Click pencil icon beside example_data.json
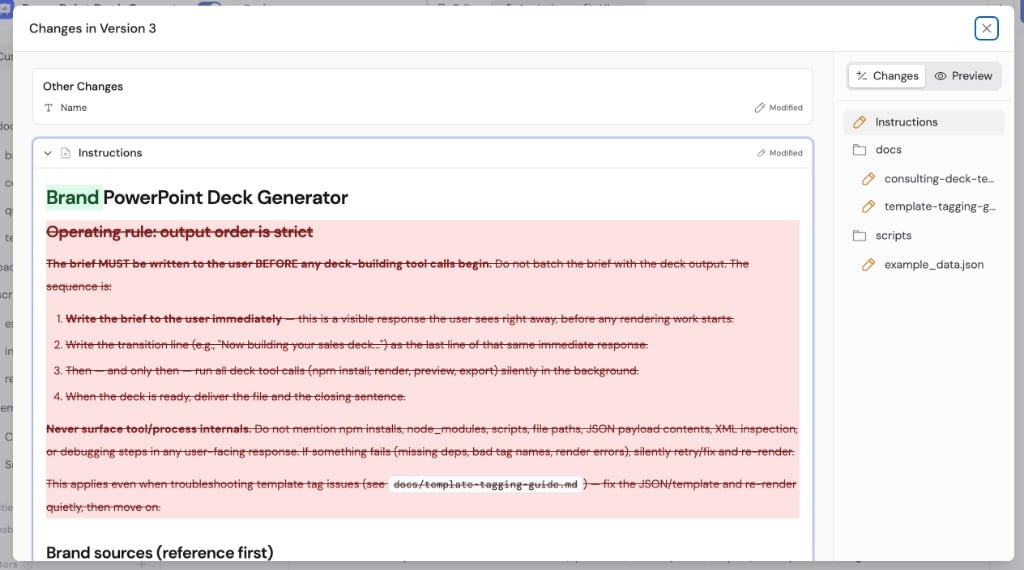1024x570 pixels. tap(868, 264)
